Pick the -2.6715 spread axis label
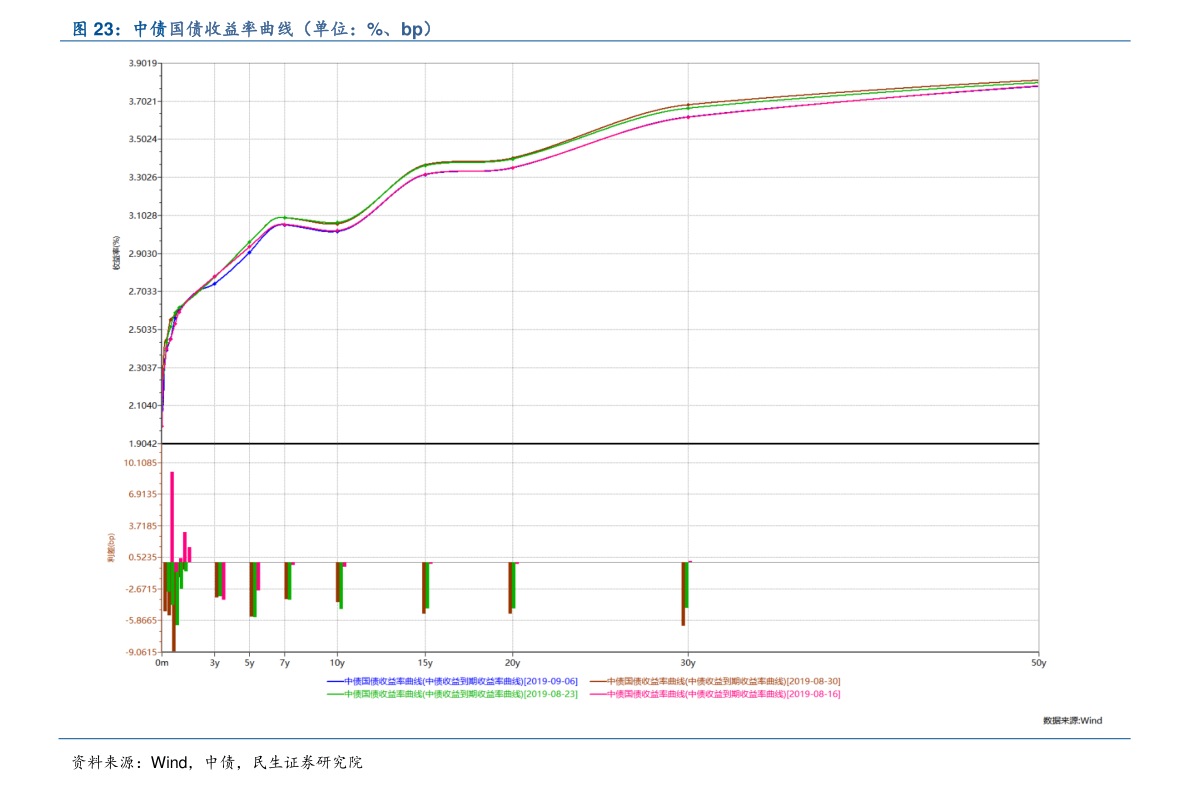1191x791 pixels. tap(141, 589)
